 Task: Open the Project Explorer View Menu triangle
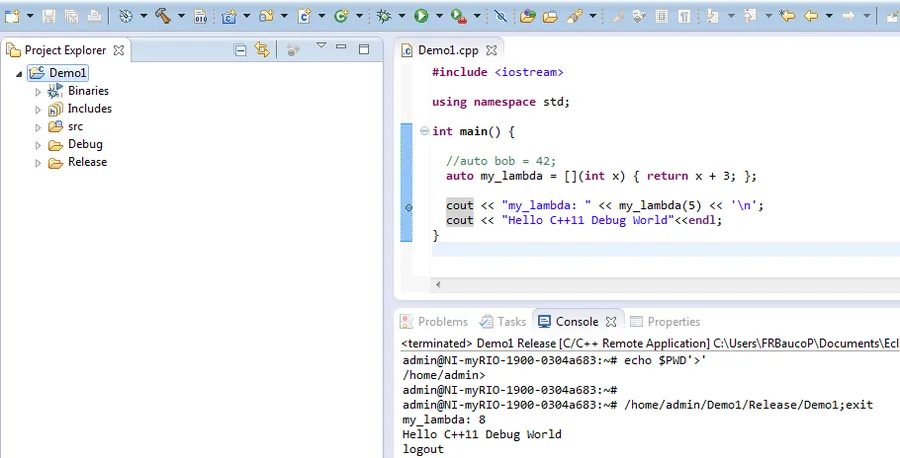pyautogui.click(x=321, y=45)
